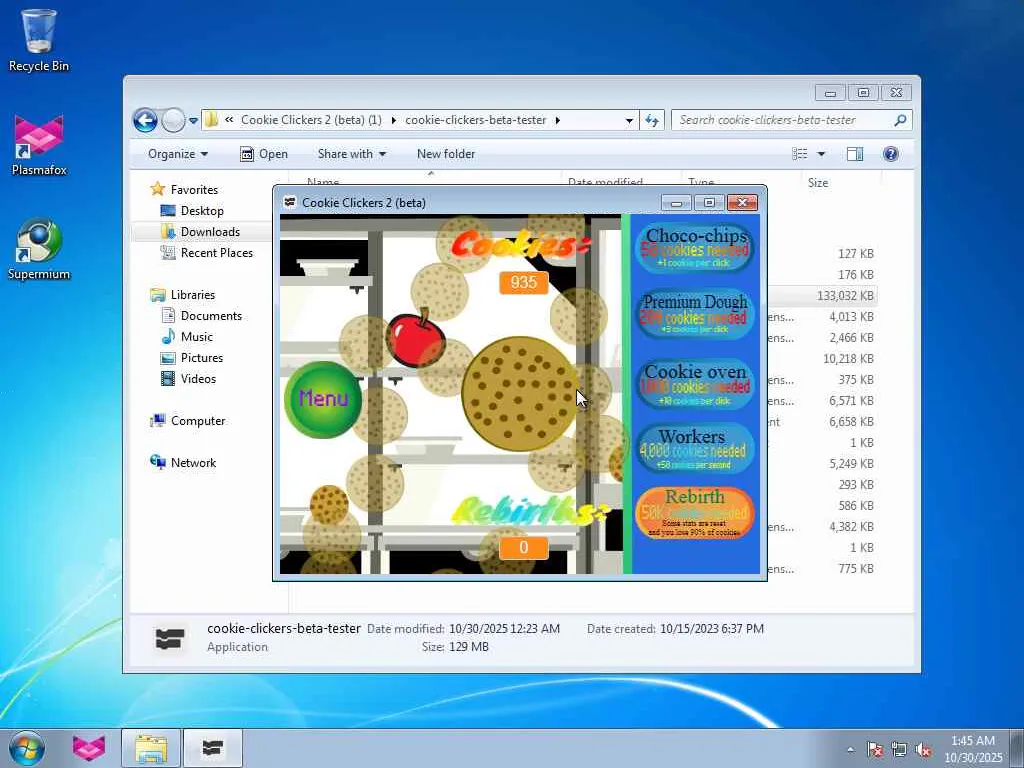Click the rebirths counter showing 0
Viewport: 1024px width, 768px height.
pyautogui.click(x=524, y=547)
